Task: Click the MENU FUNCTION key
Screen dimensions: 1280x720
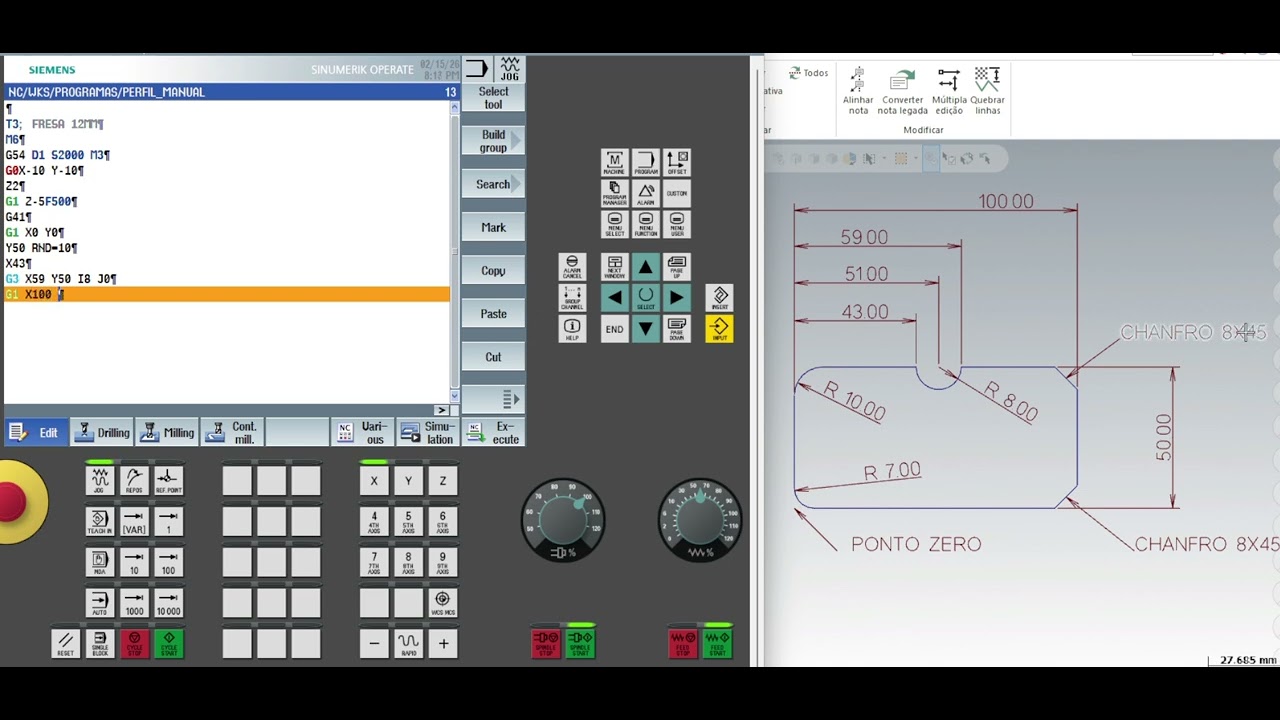Action: 646,224
